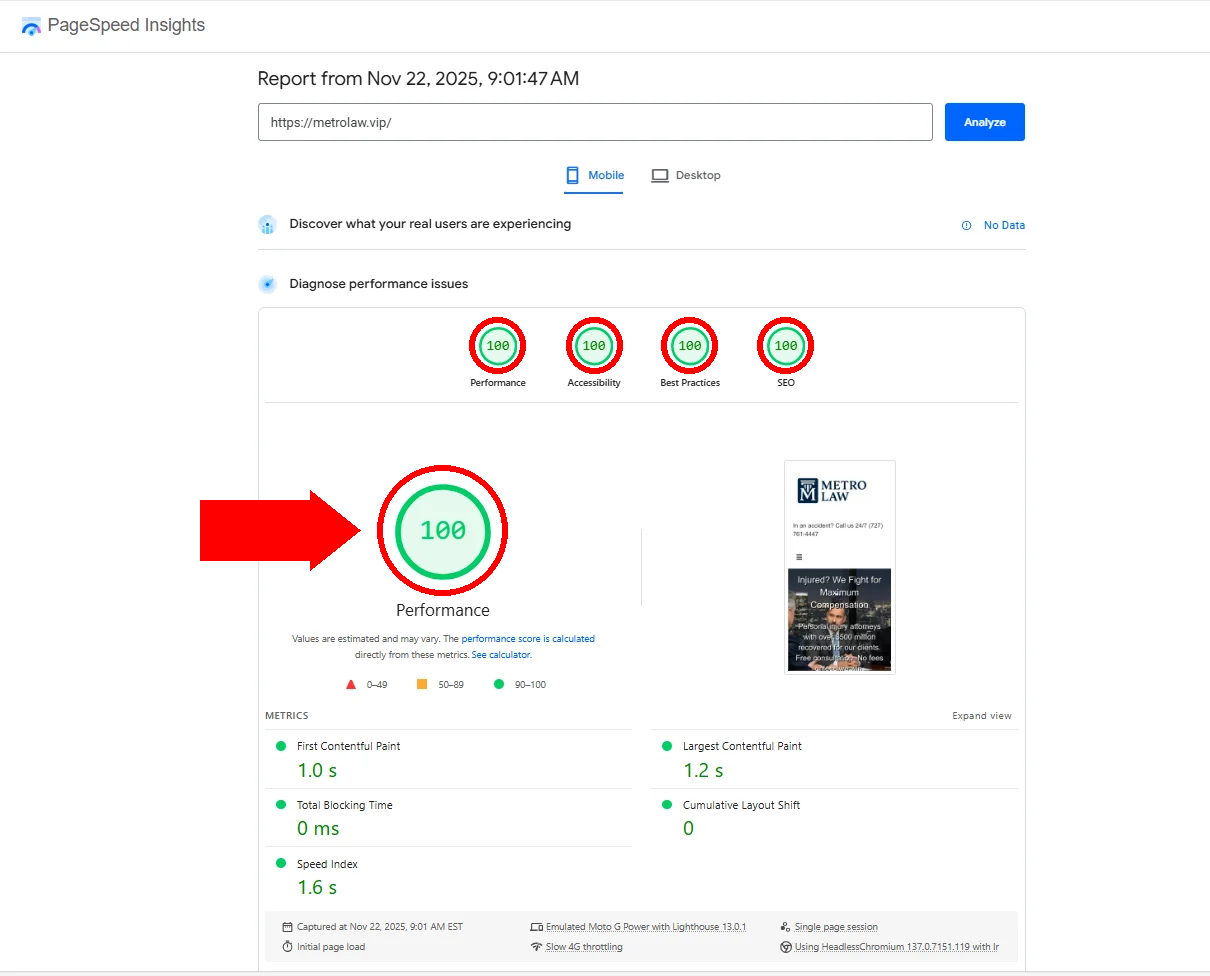
Task: Expand the Largest Contentful Paint metric
Action: 742,746
